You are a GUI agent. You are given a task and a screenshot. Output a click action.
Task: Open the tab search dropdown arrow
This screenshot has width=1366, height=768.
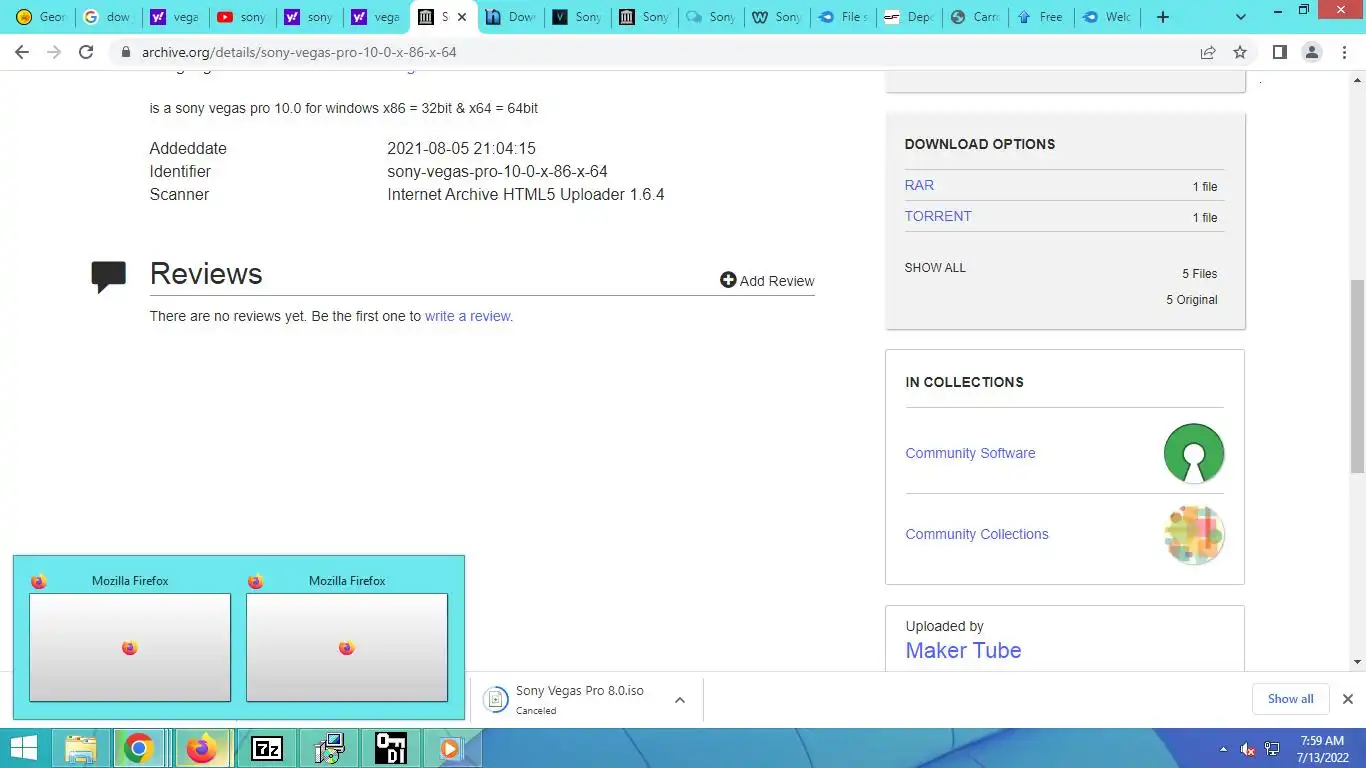pyautogui.click(x=1241, y=17)
